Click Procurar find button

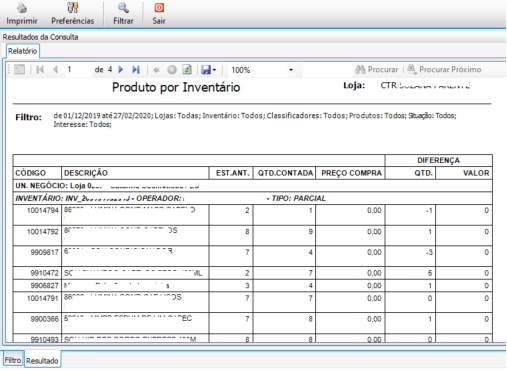pyautogui.click(x=377, y=70)
